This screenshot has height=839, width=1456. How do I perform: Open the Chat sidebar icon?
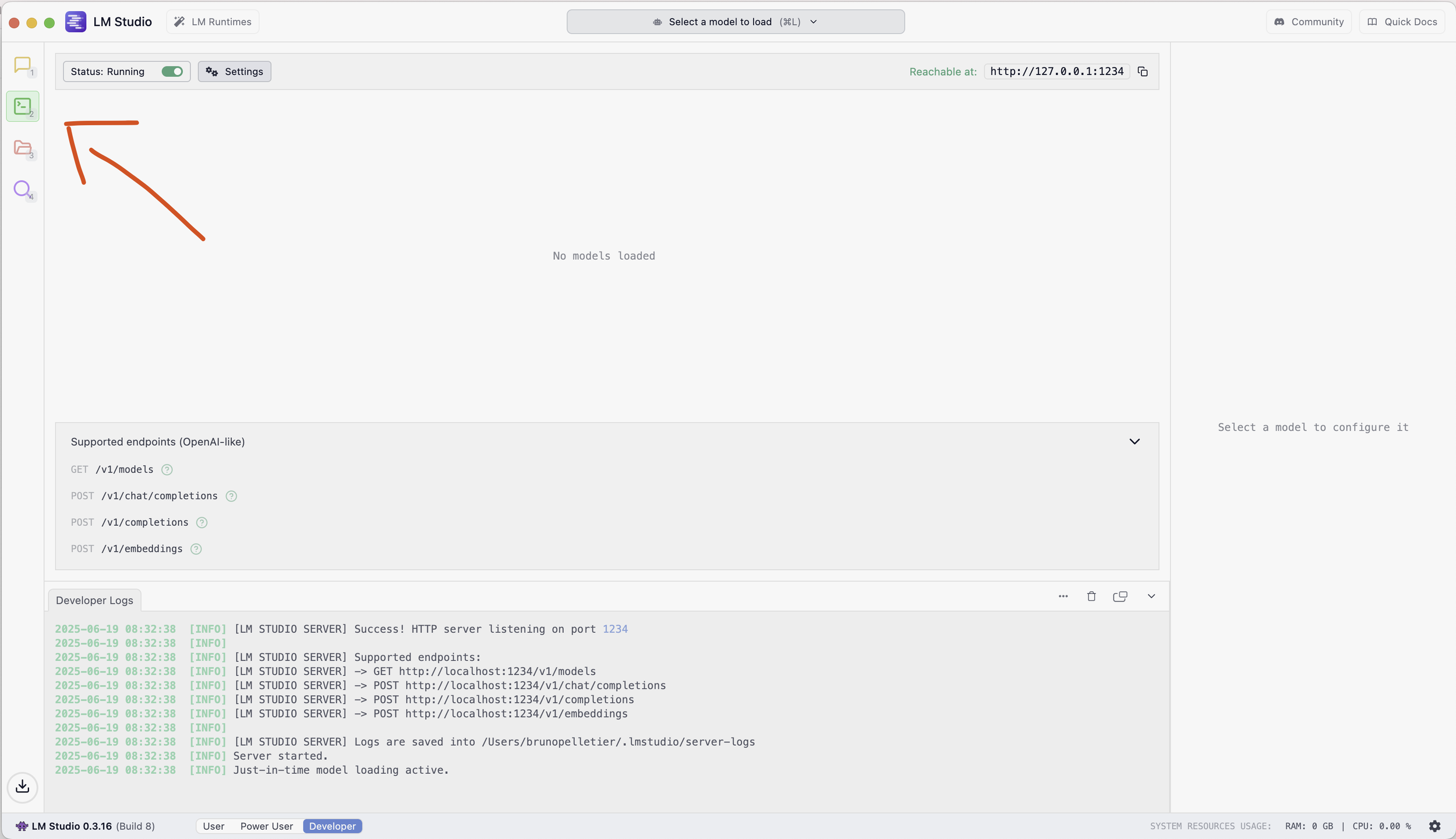[22, 65]
